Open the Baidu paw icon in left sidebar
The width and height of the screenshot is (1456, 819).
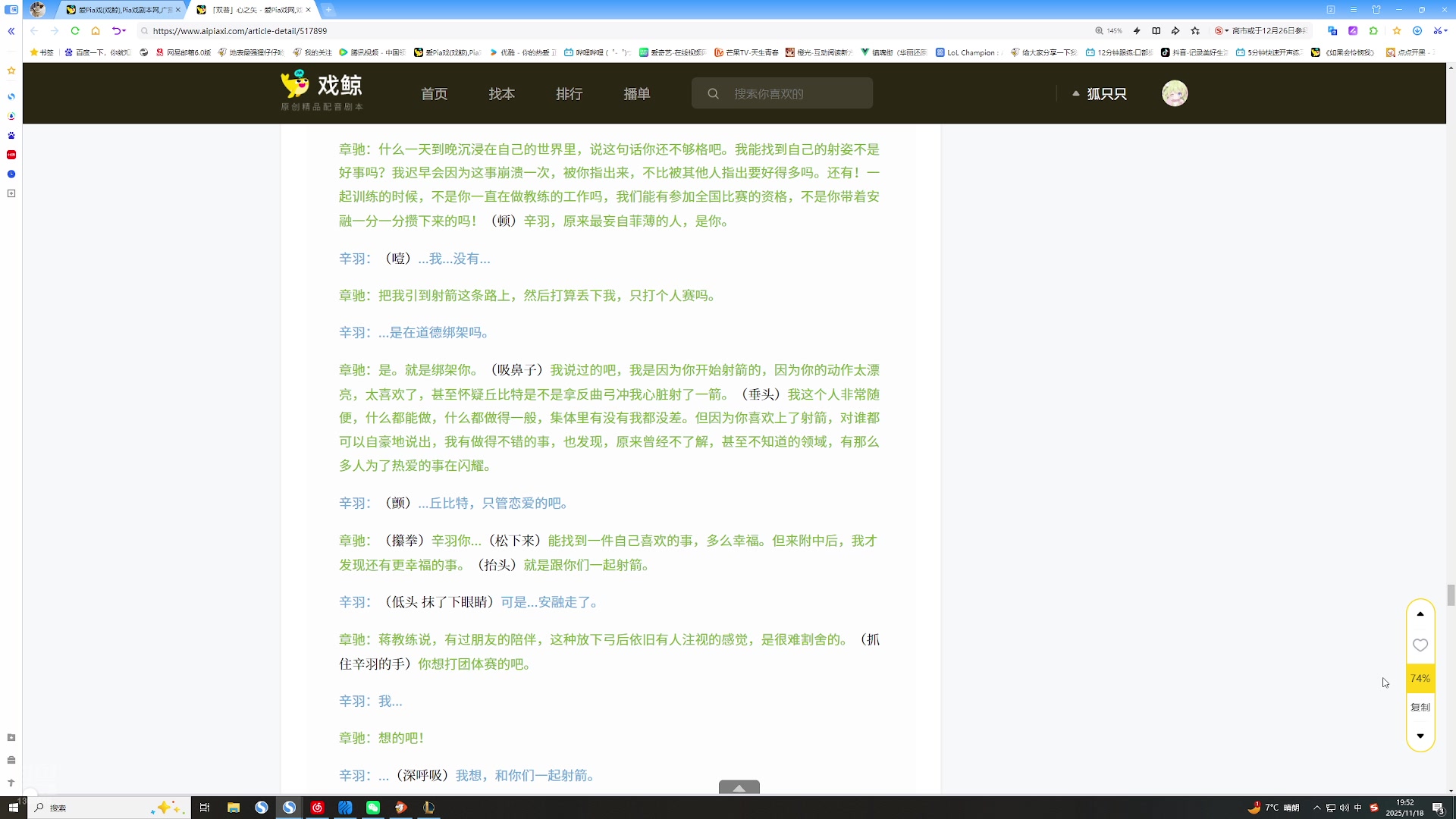(11, 136)
